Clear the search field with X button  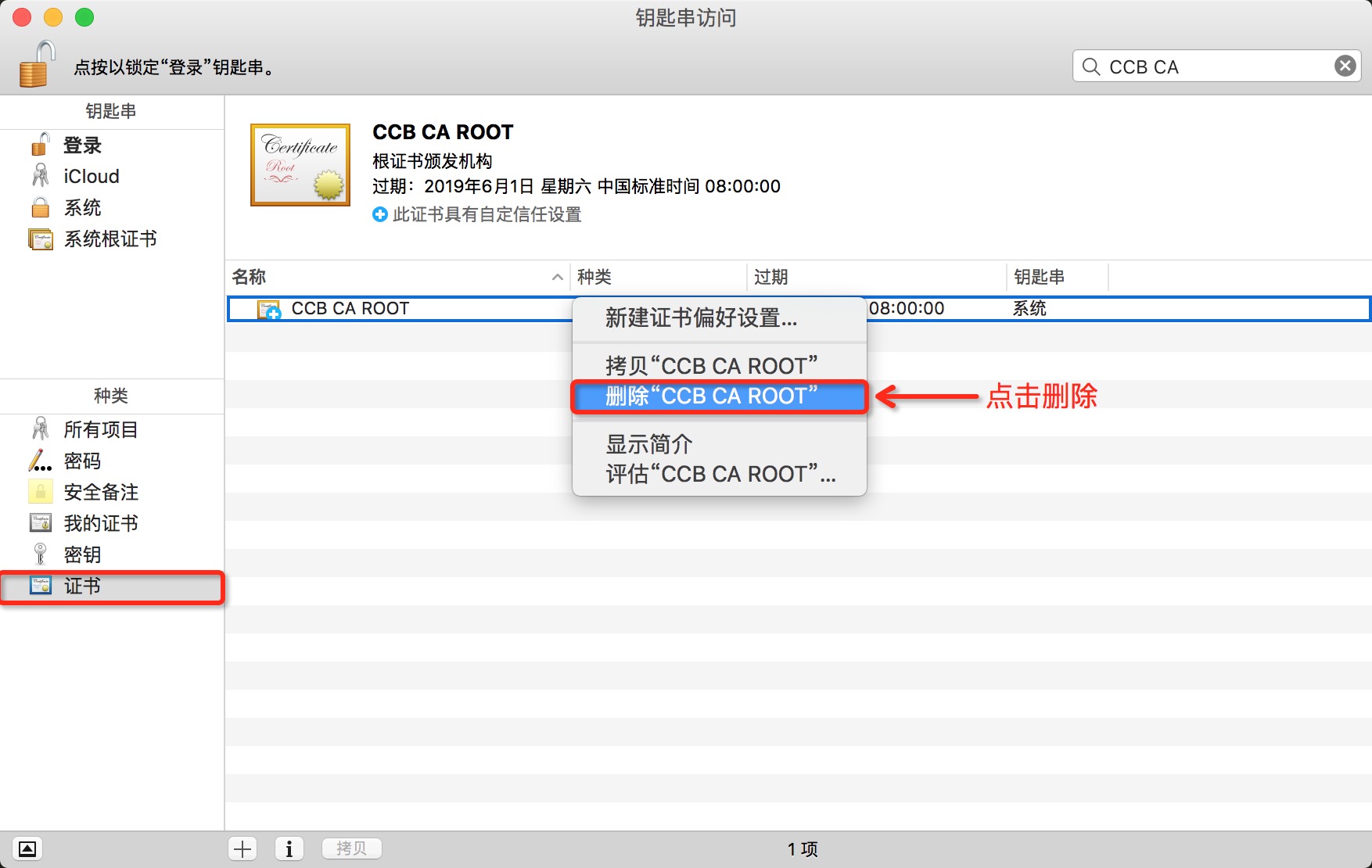click(1345, 66)
